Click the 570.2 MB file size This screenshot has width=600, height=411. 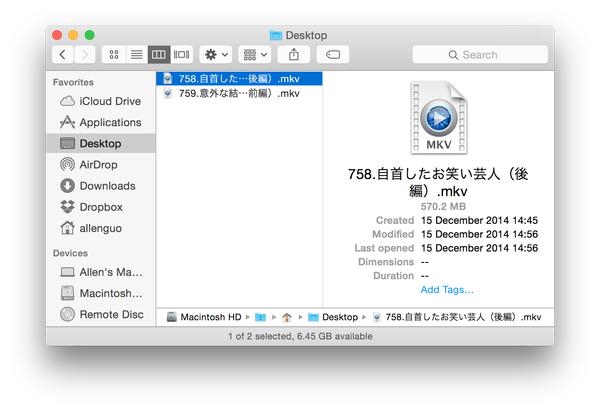[x=443, y=207]
